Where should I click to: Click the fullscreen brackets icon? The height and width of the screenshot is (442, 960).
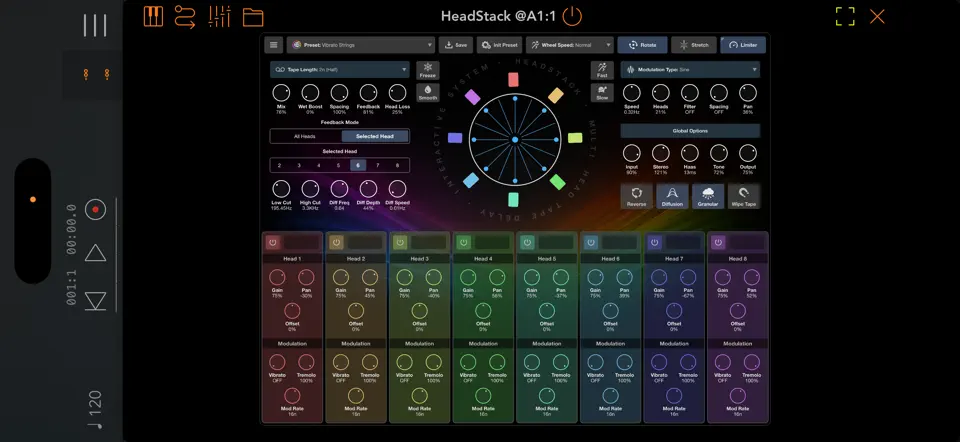(845, 17)
